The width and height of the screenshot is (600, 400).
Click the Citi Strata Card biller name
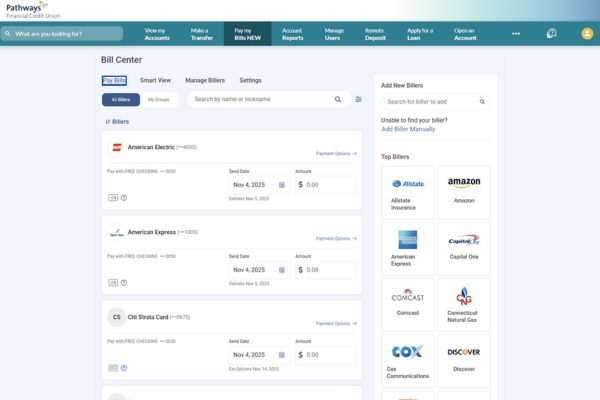tap(148, 317)
